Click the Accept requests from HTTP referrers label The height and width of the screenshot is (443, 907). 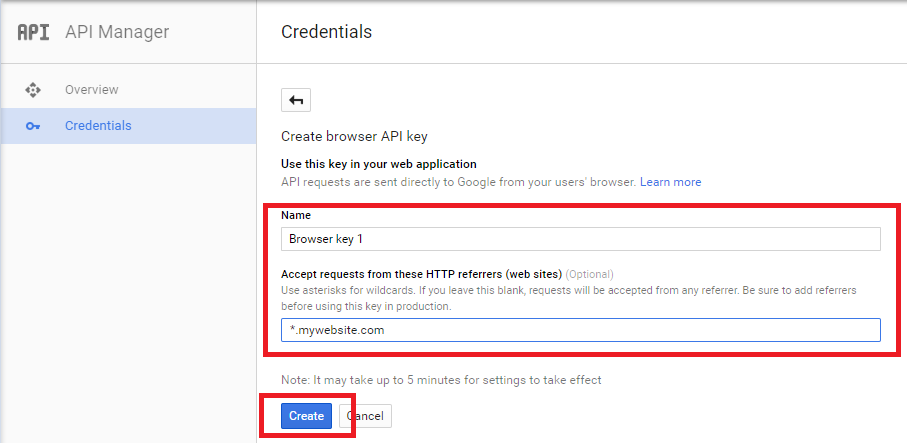422,274
